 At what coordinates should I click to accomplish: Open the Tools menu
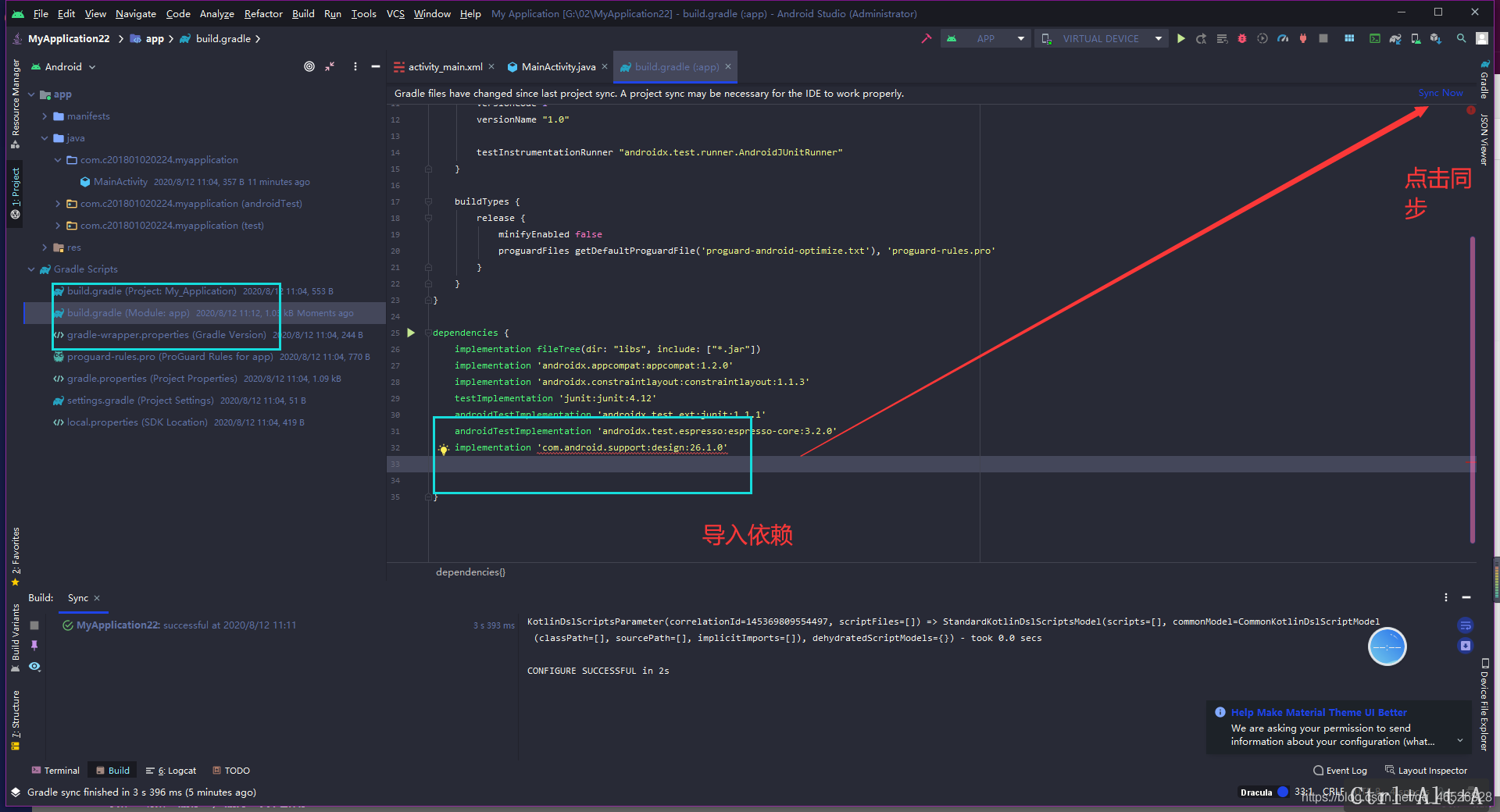[x=363, y=13]
